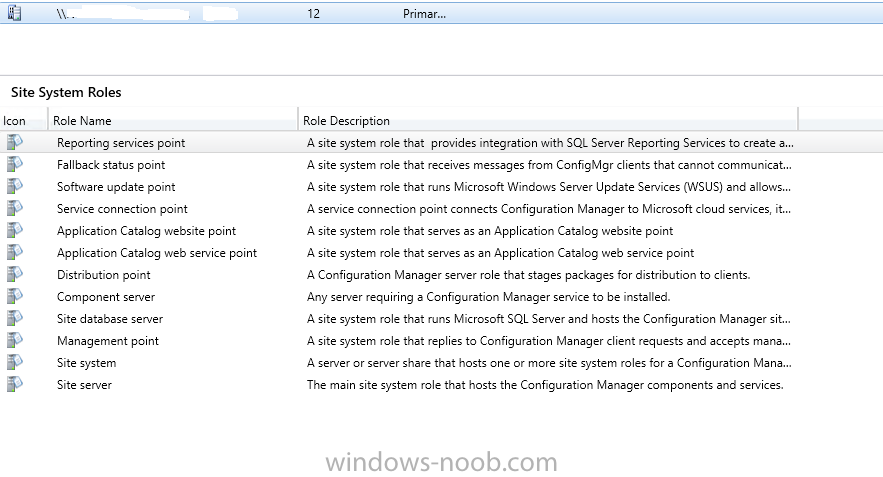
Task: Click the Application Catalog web service point icon
Action: pyautogui.click(x=15, y=252)
